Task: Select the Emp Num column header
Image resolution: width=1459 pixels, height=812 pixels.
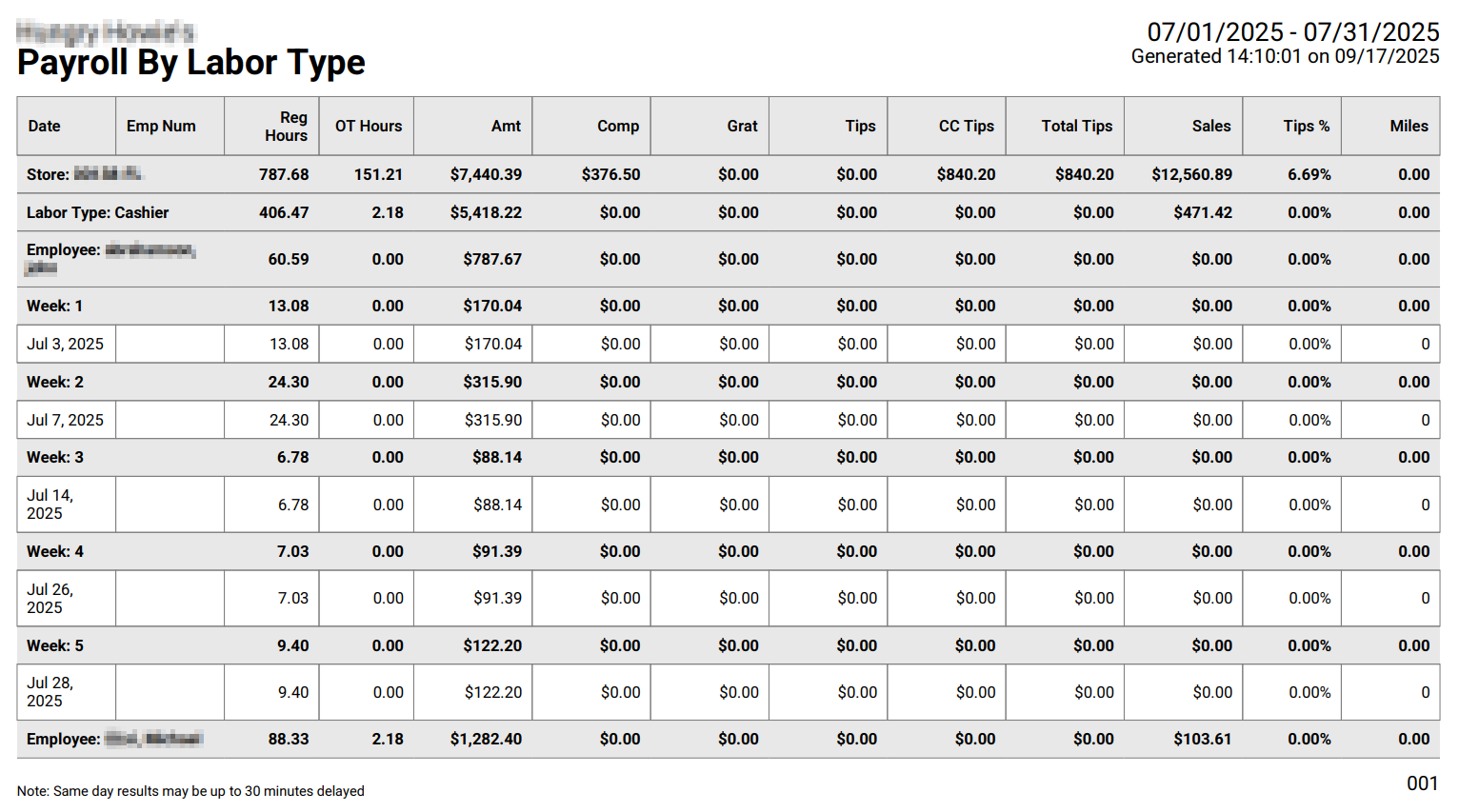Action: [170, 126]
